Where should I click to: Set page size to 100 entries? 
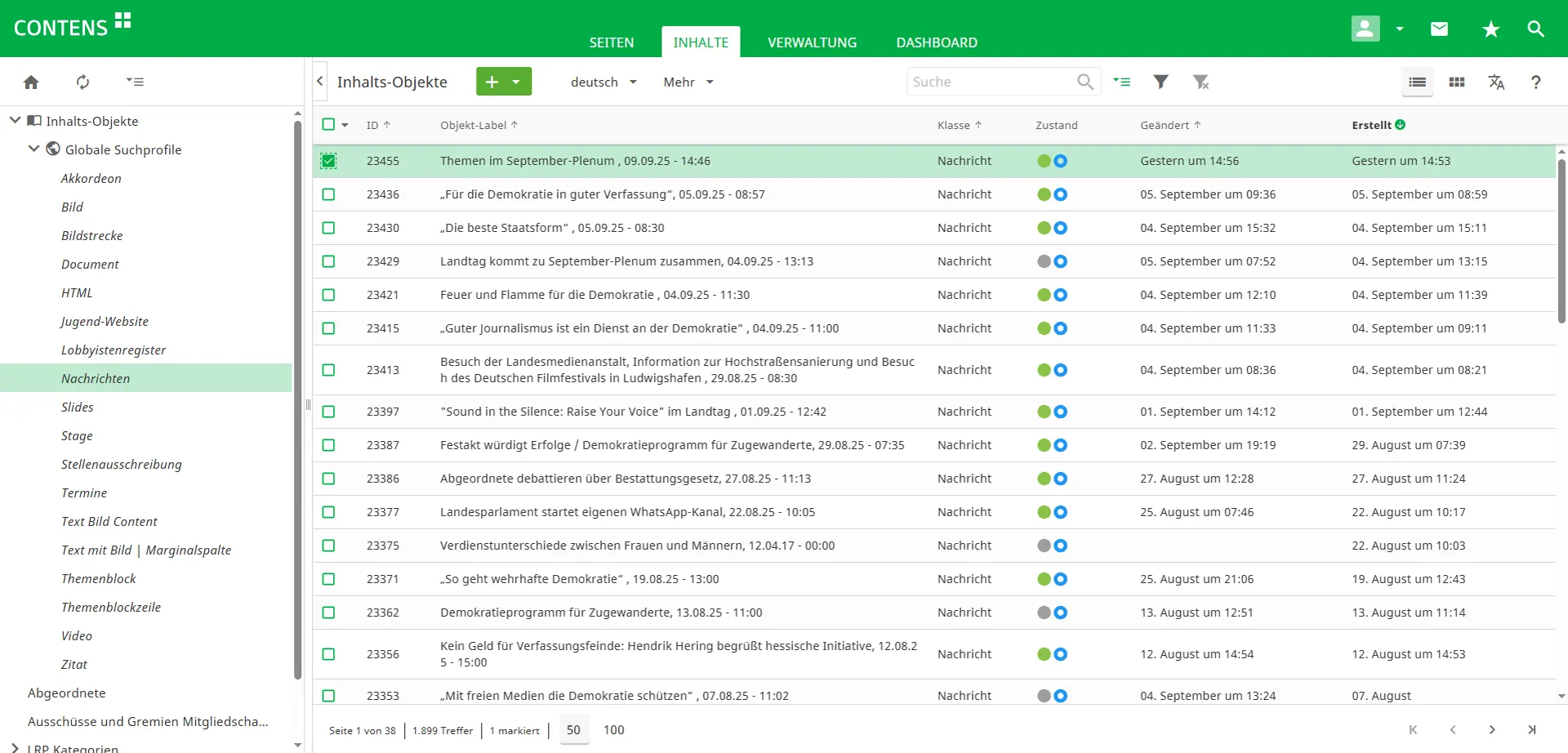[613, 730]
